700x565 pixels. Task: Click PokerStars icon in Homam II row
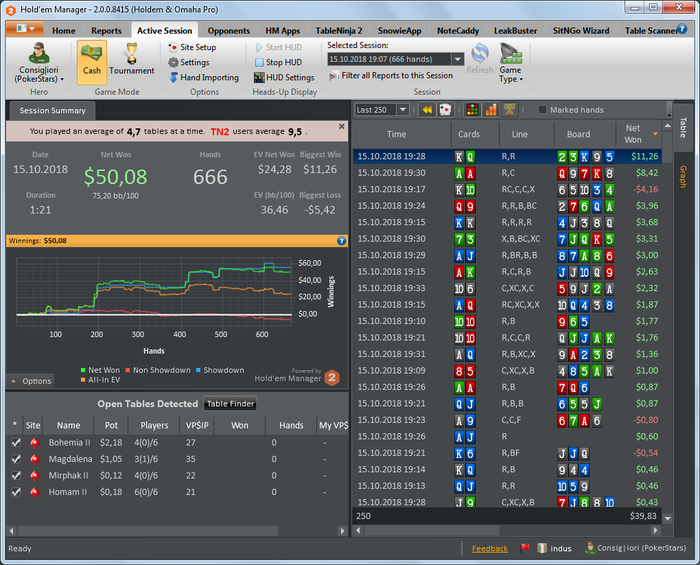click(x=34, y=492)
